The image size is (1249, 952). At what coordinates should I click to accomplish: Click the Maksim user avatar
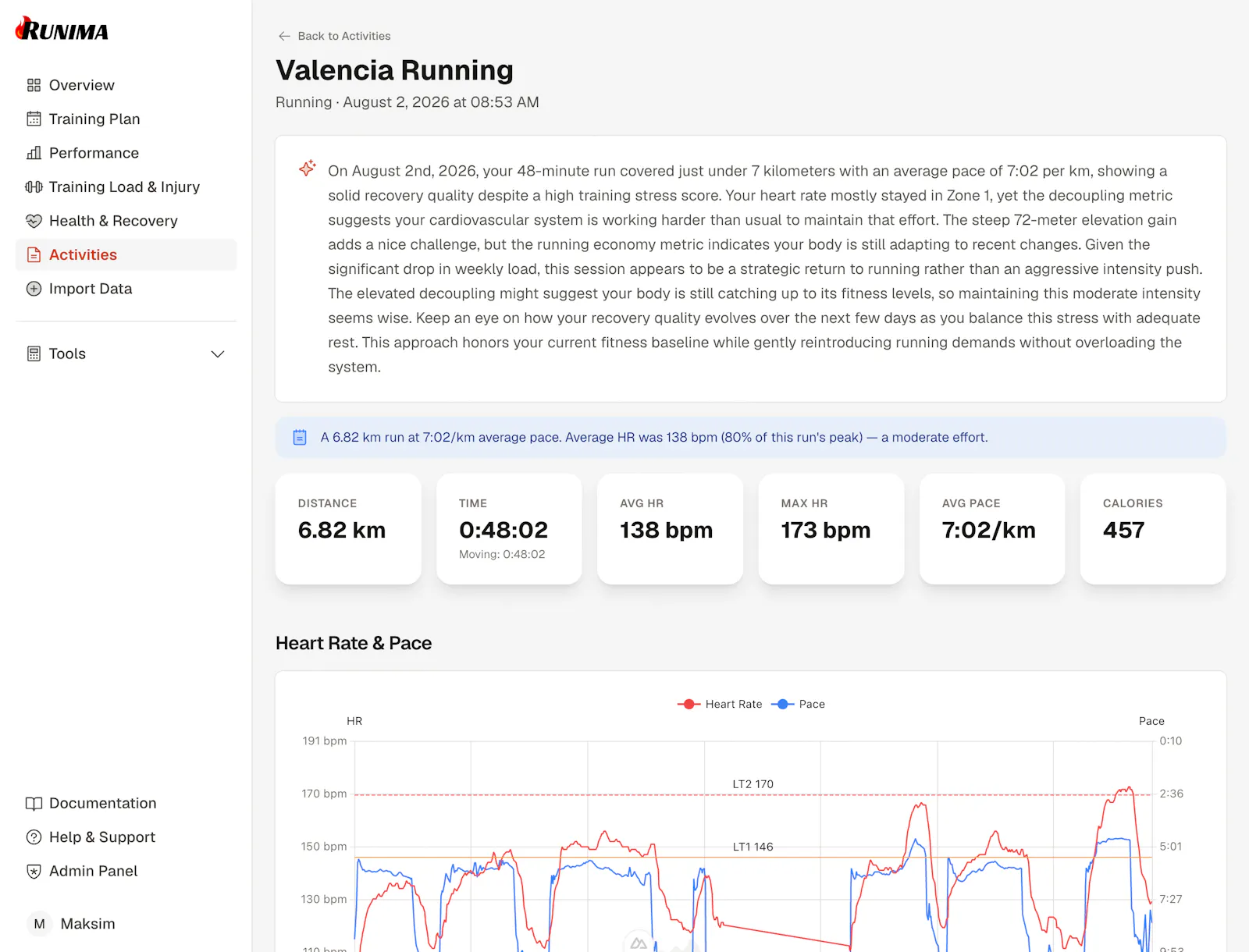click(x=39, y=924)
